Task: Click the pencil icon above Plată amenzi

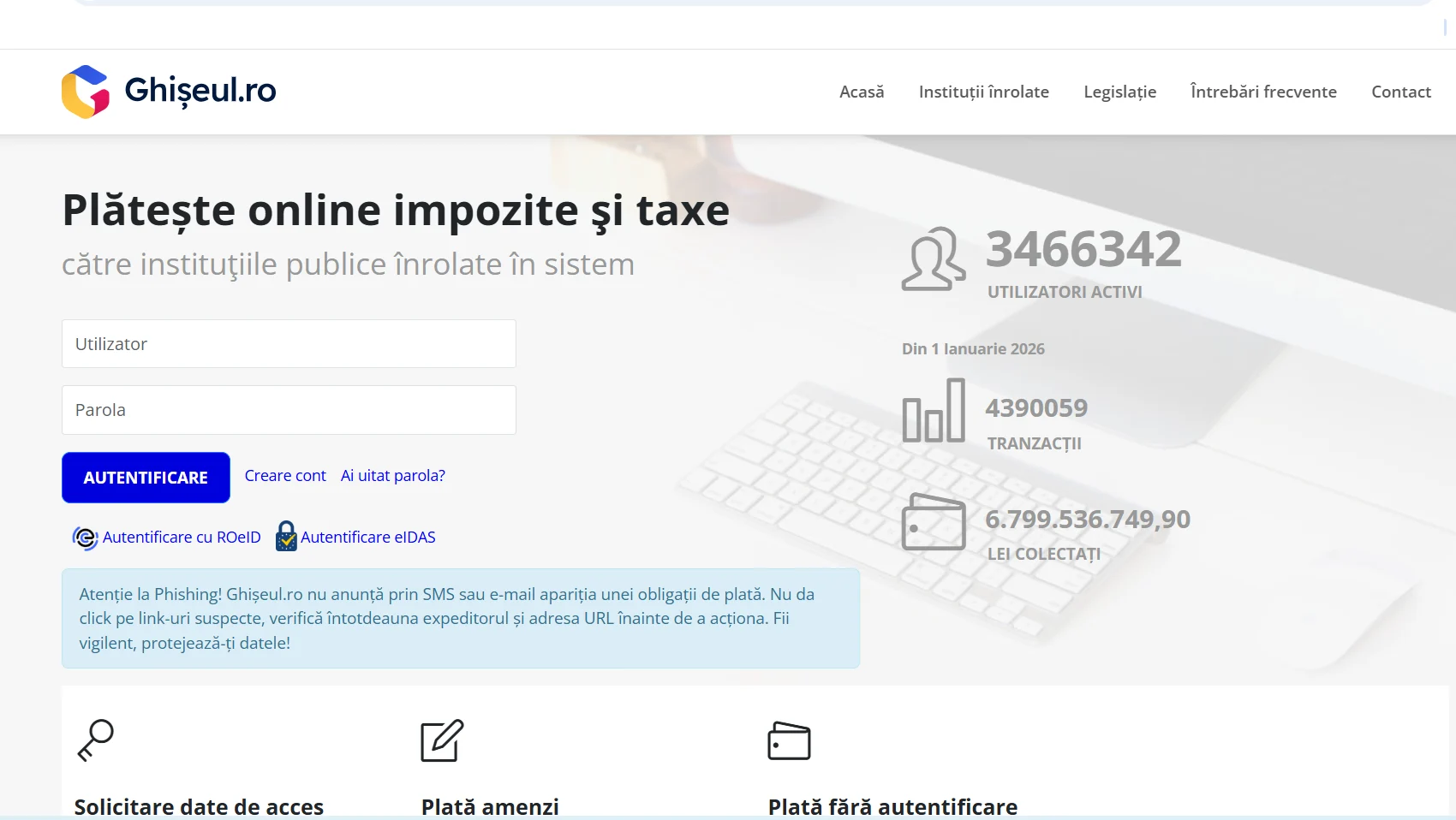Action: pyautogui.click(x=442, y=740)
